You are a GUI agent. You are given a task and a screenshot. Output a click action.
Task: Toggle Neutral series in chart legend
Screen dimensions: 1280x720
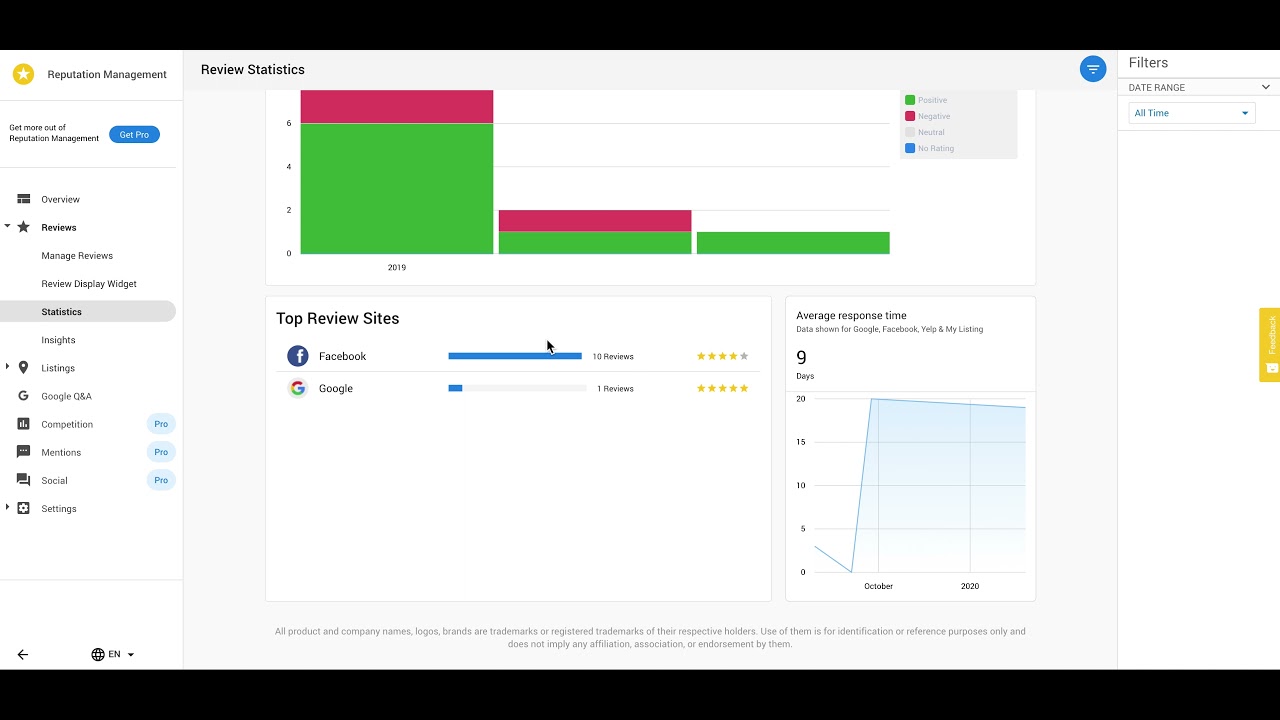(x=924, y=132)
